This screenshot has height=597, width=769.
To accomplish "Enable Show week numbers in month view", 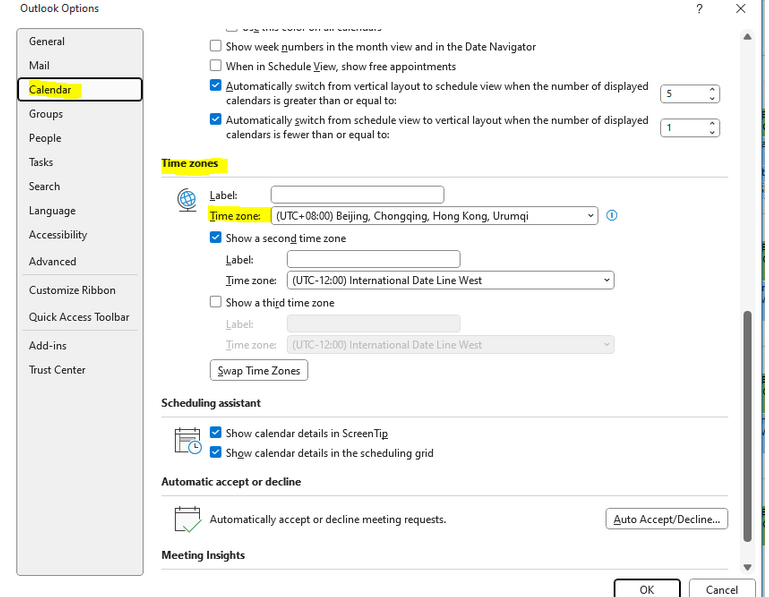I will (x=215, y=46).
